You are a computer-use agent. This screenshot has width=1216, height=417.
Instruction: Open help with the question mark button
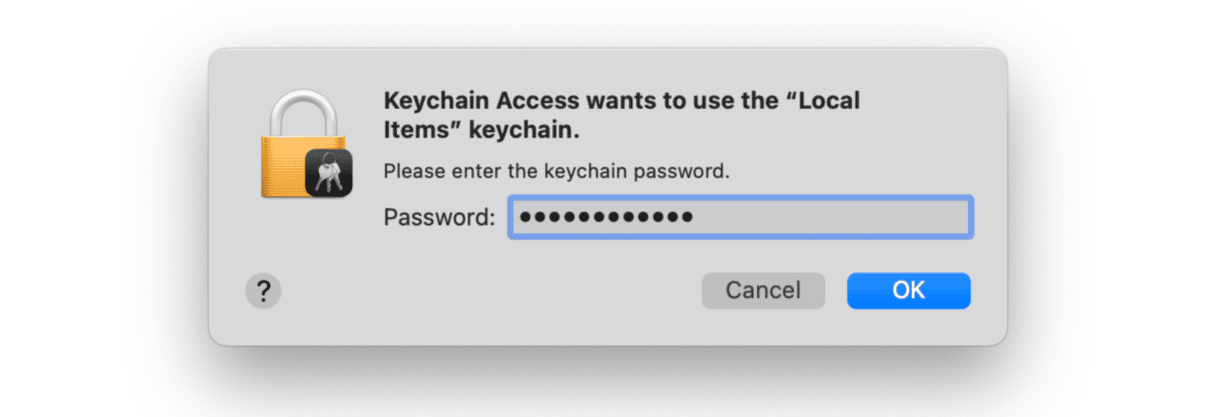tap(263, 291)
